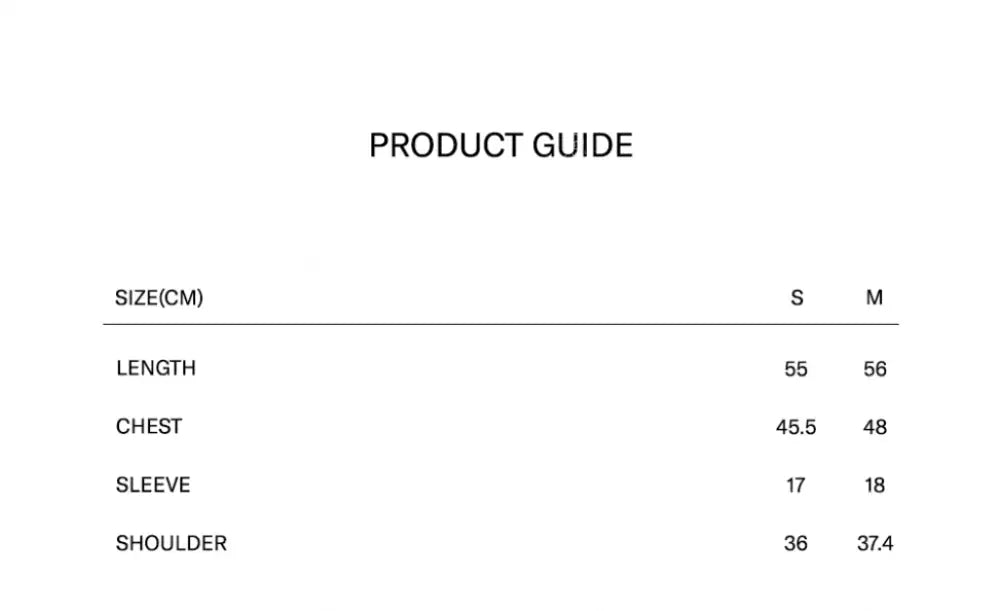Click the horizontal divider under the header row
This screenshot has height=611, width=1000.
500,325
